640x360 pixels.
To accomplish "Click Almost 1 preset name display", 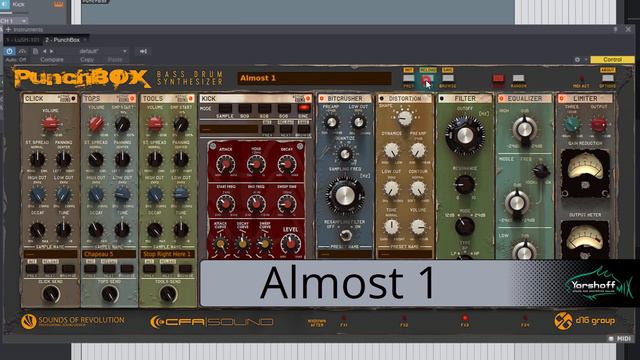I will pyautogui.click(x=314, y=78).
